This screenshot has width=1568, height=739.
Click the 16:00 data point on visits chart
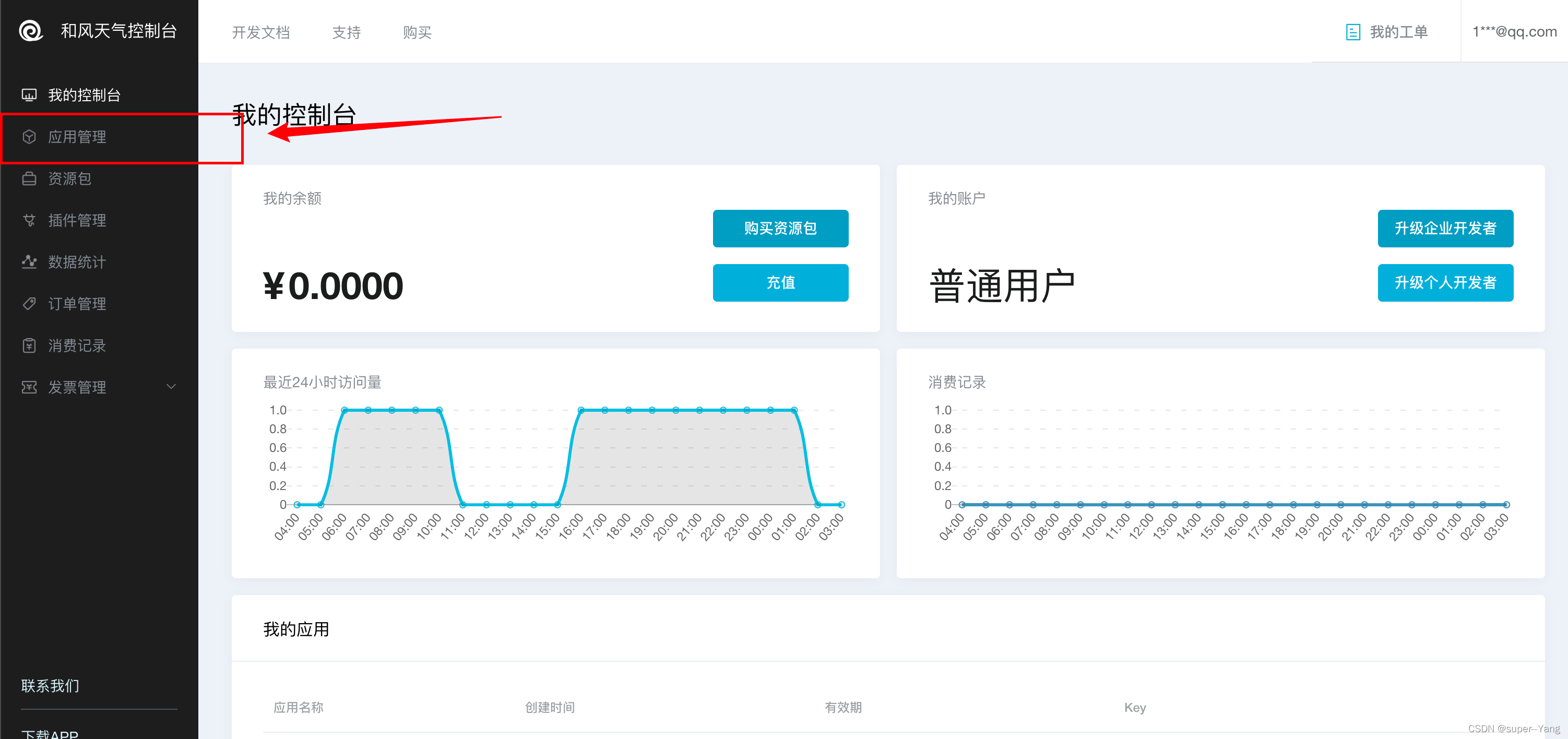tap(581, 410)
